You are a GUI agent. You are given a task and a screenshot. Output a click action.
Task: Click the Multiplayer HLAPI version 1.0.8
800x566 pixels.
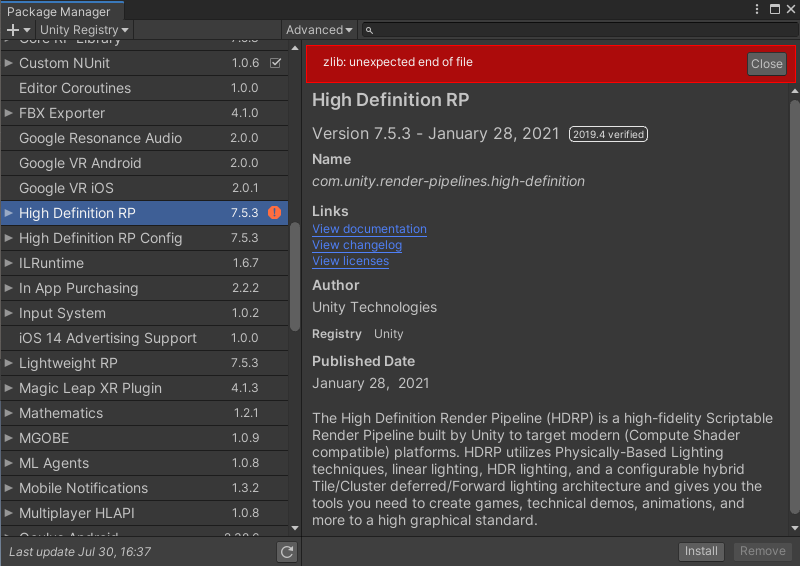tap(245, 513)
